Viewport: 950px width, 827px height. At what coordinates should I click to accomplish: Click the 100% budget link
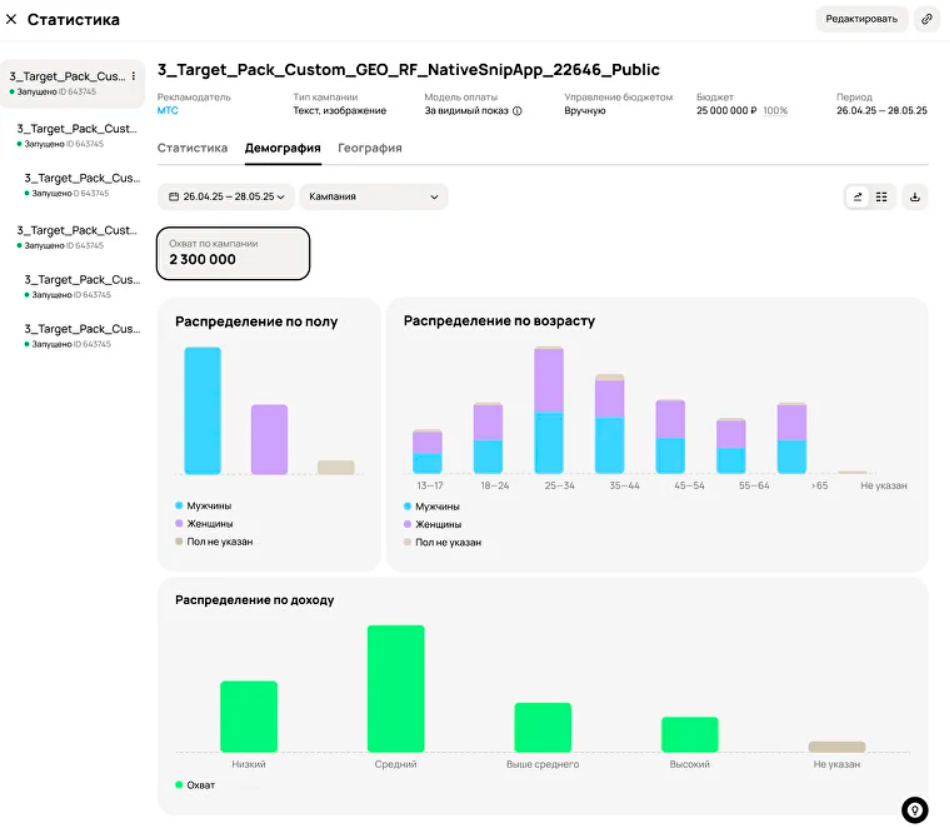tap(775, 111)
